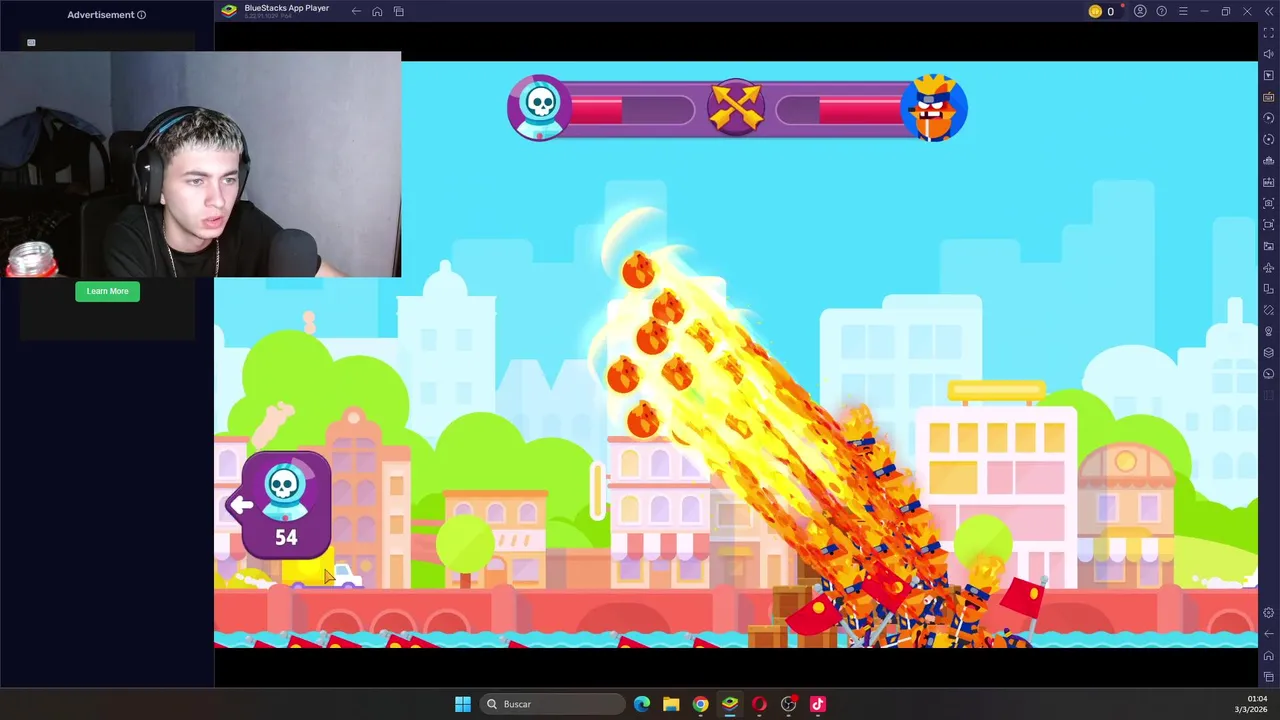Open the media manager folder icon
The width and height of the screenshot is (1280, 720).
(x=1269, y=246)
